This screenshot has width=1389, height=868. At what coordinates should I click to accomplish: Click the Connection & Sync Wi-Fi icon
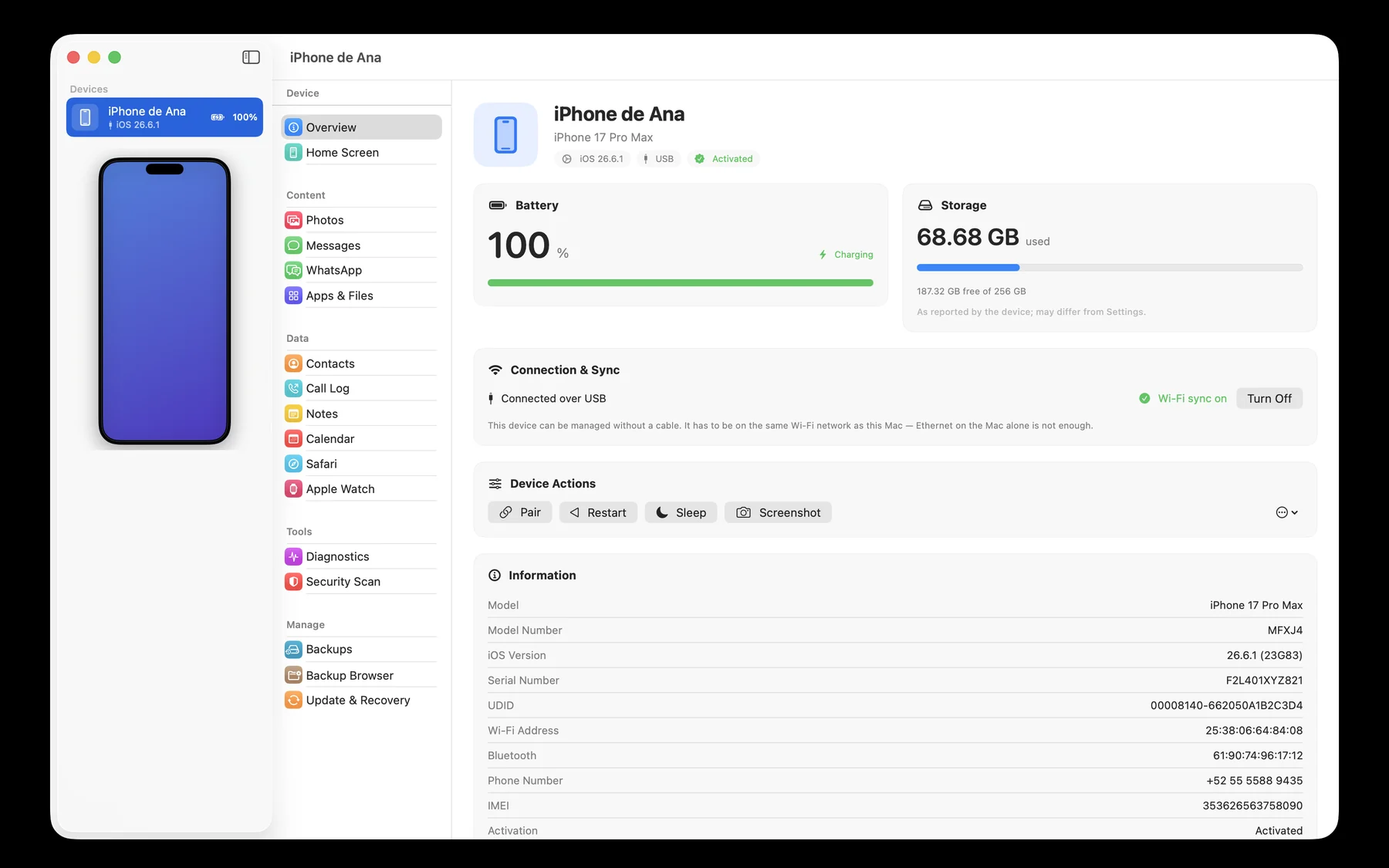click(495, 370)
